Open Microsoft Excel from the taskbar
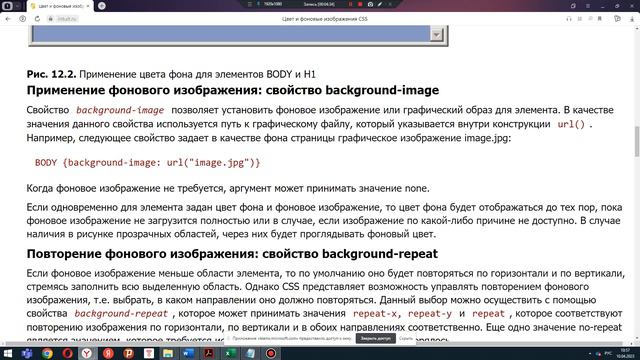 (230, 353)
